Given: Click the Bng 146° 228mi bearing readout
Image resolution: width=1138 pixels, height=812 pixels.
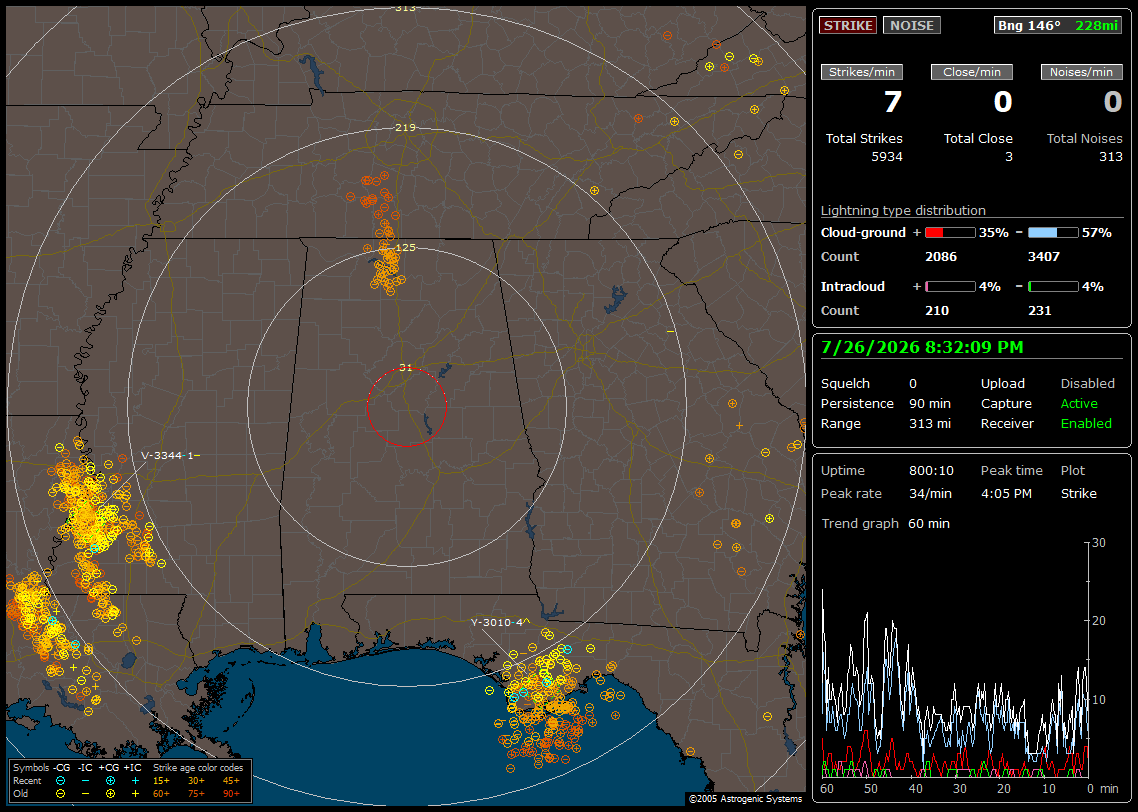Looking at the screenshot, I should tap(1057, 25).
